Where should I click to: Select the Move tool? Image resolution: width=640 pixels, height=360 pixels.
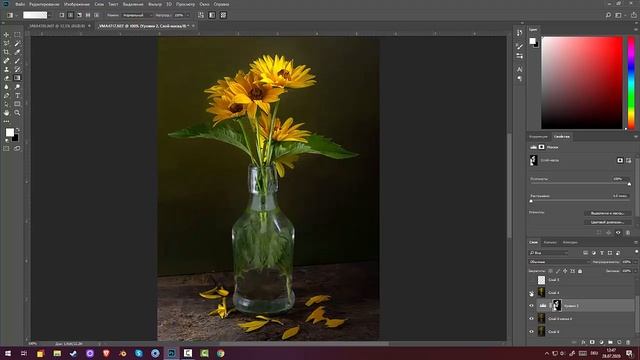tap(7, 35)
